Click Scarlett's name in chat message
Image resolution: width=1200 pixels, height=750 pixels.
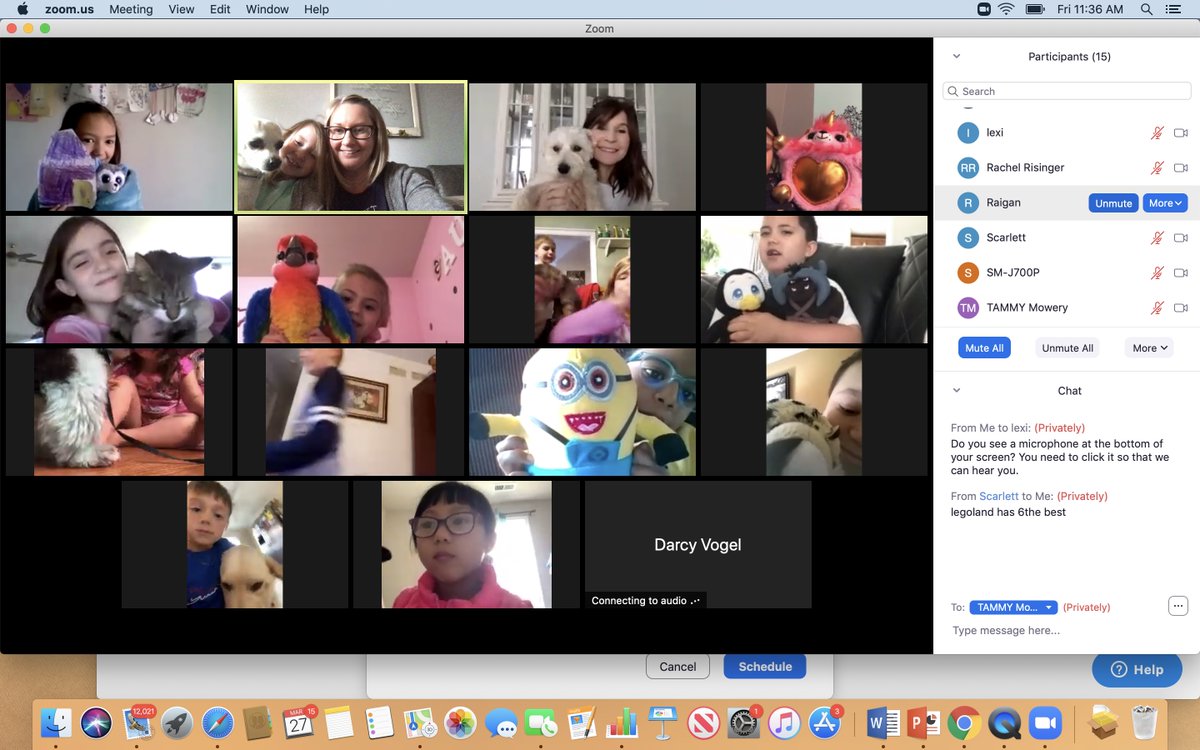999,496
